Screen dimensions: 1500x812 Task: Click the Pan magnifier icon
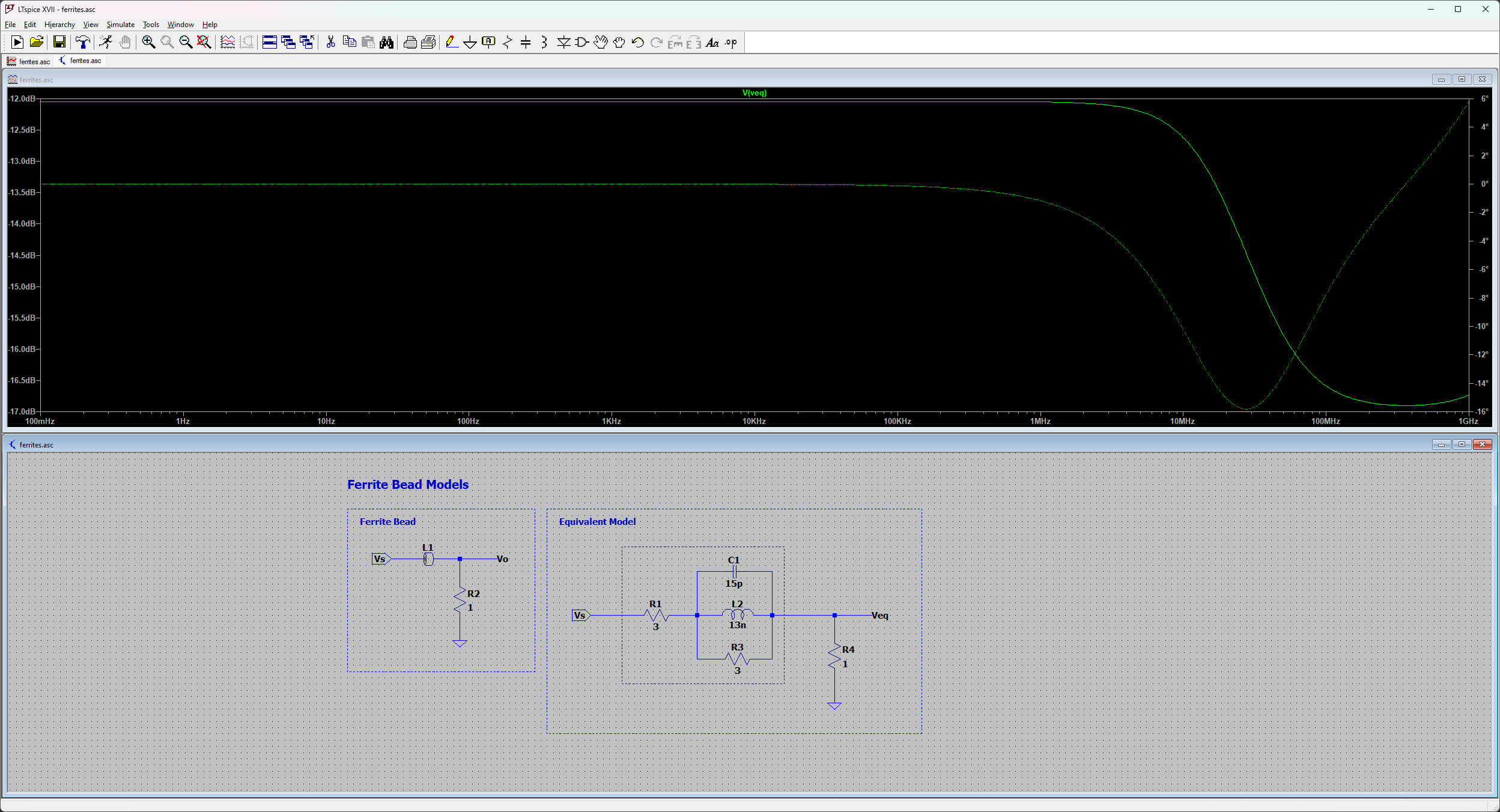[x=167, y=42]
